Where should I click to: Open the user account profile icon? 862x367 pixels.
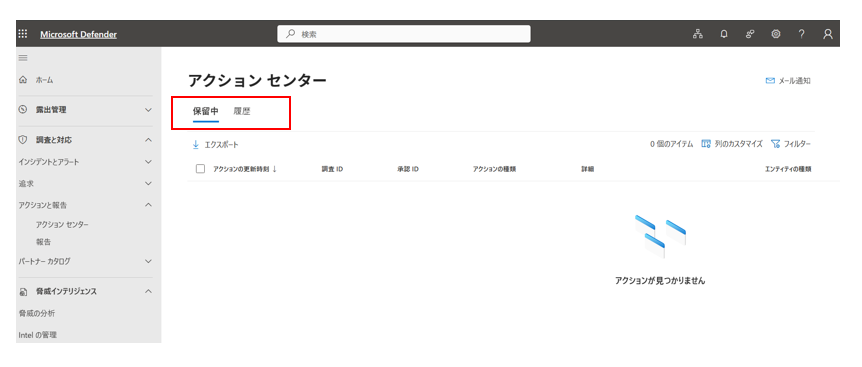tap(828, 34)
